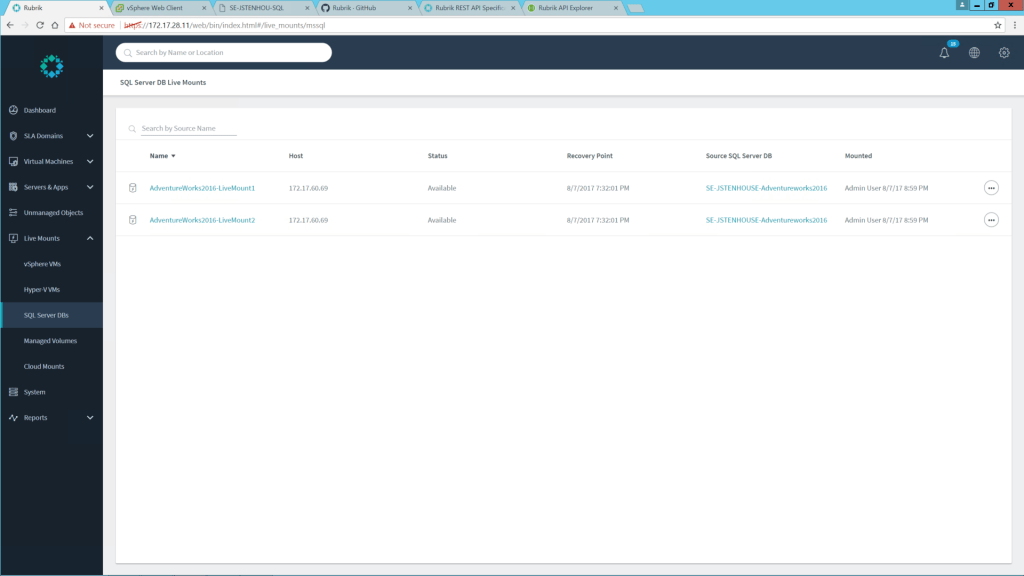
Task: Select vSphere VMs in sidebar
Action: click(x=42, y=264)
